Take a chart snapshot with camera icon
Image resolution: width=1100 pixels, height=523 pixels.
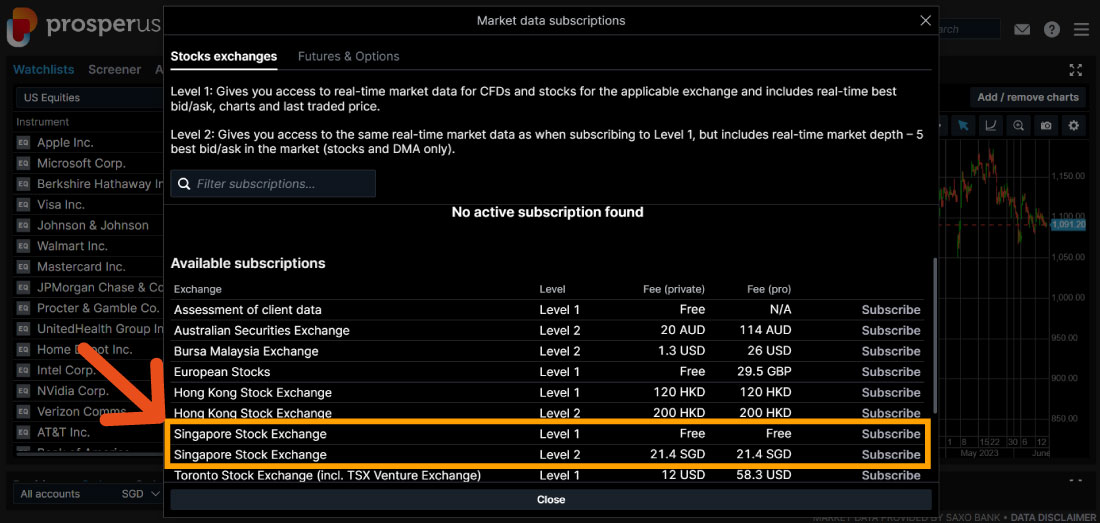coord(1046,125)
